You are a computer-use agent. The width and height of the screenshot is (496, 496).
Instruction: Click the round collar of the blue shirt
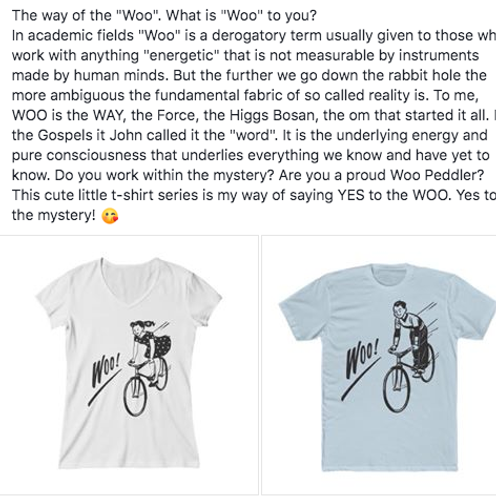coord(388,272)
